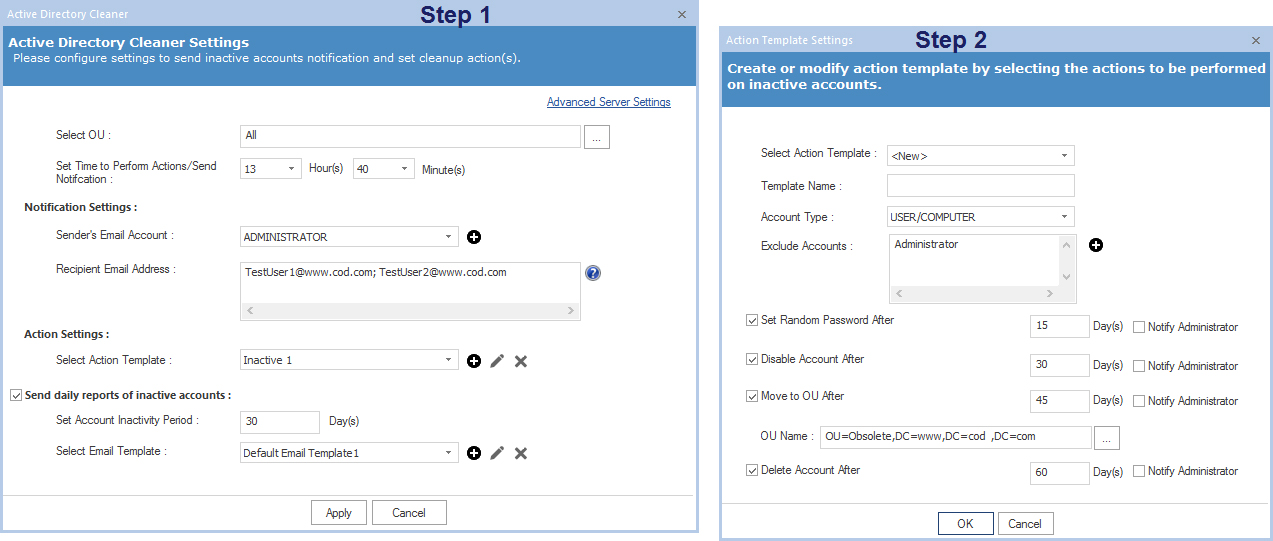Click Cancel in Active Directory Cleaner

click(409, 513)
